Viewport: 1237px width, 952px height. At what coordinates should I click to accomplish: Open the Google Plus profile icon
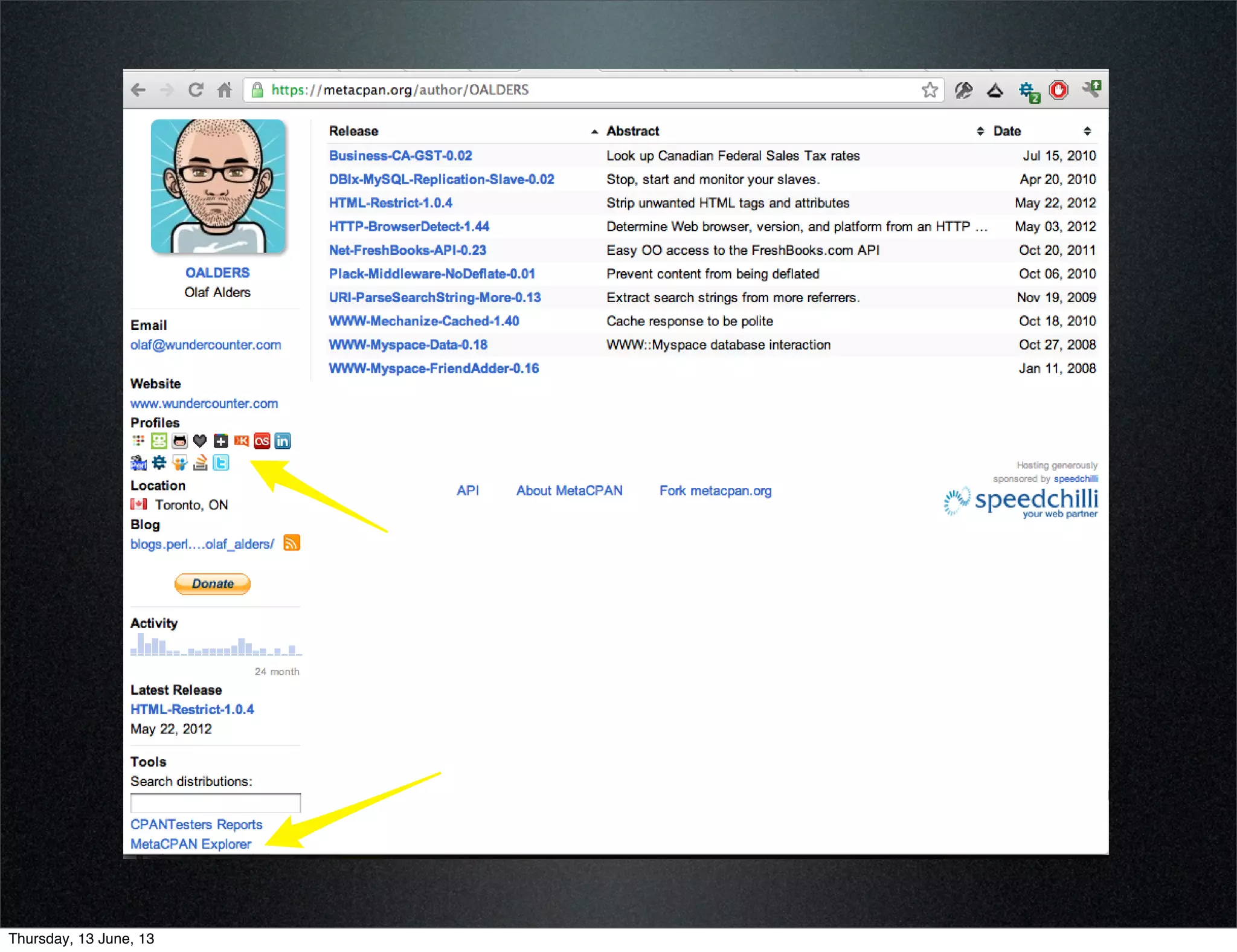[x=220, y=441]
